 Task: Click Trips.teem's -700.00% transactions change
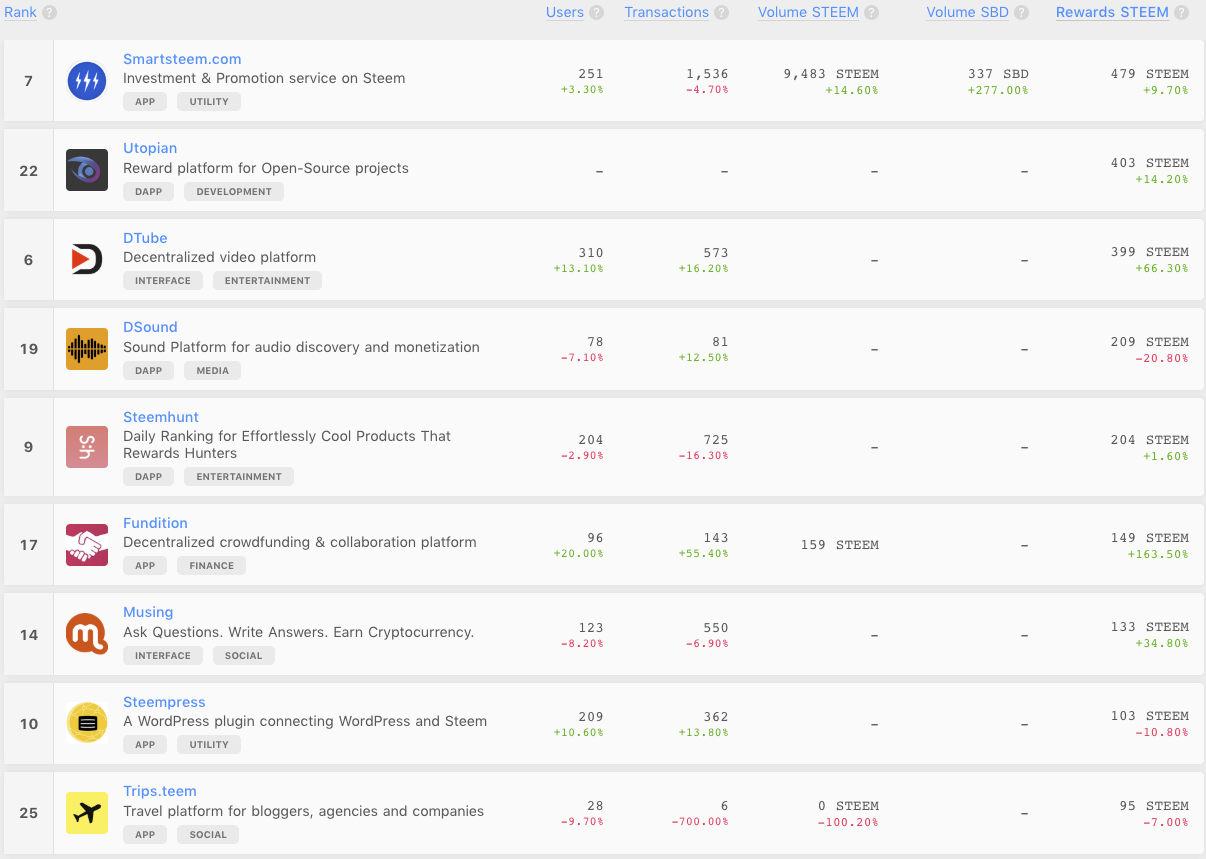coord(700,822)
